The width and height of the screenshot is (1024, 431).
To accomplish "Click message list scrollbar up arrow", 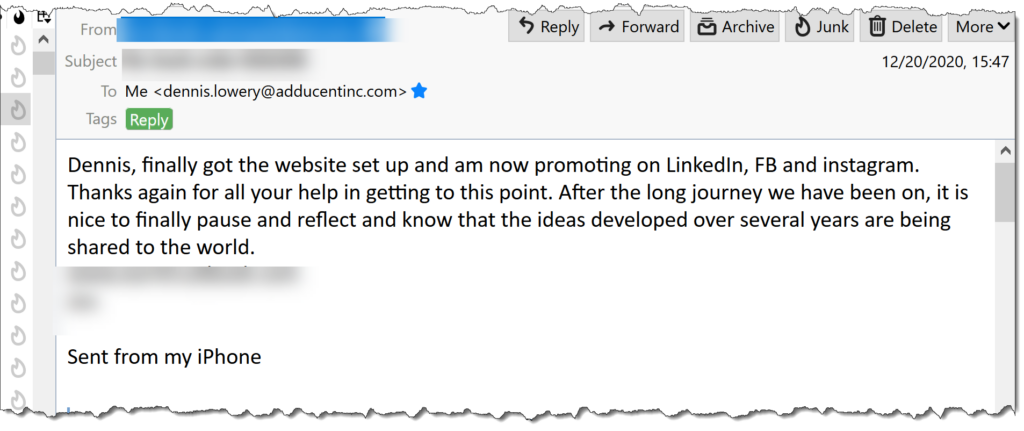I will point(44,39).
